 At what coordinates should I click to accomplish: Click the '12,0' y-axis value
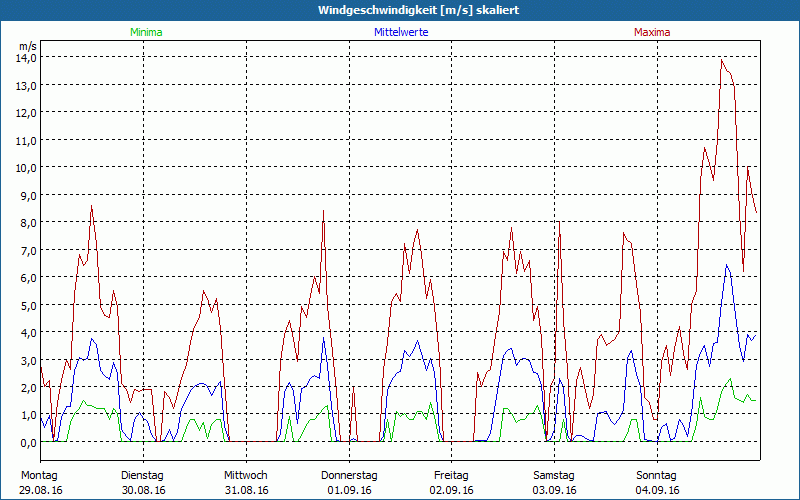coord(28,113)
